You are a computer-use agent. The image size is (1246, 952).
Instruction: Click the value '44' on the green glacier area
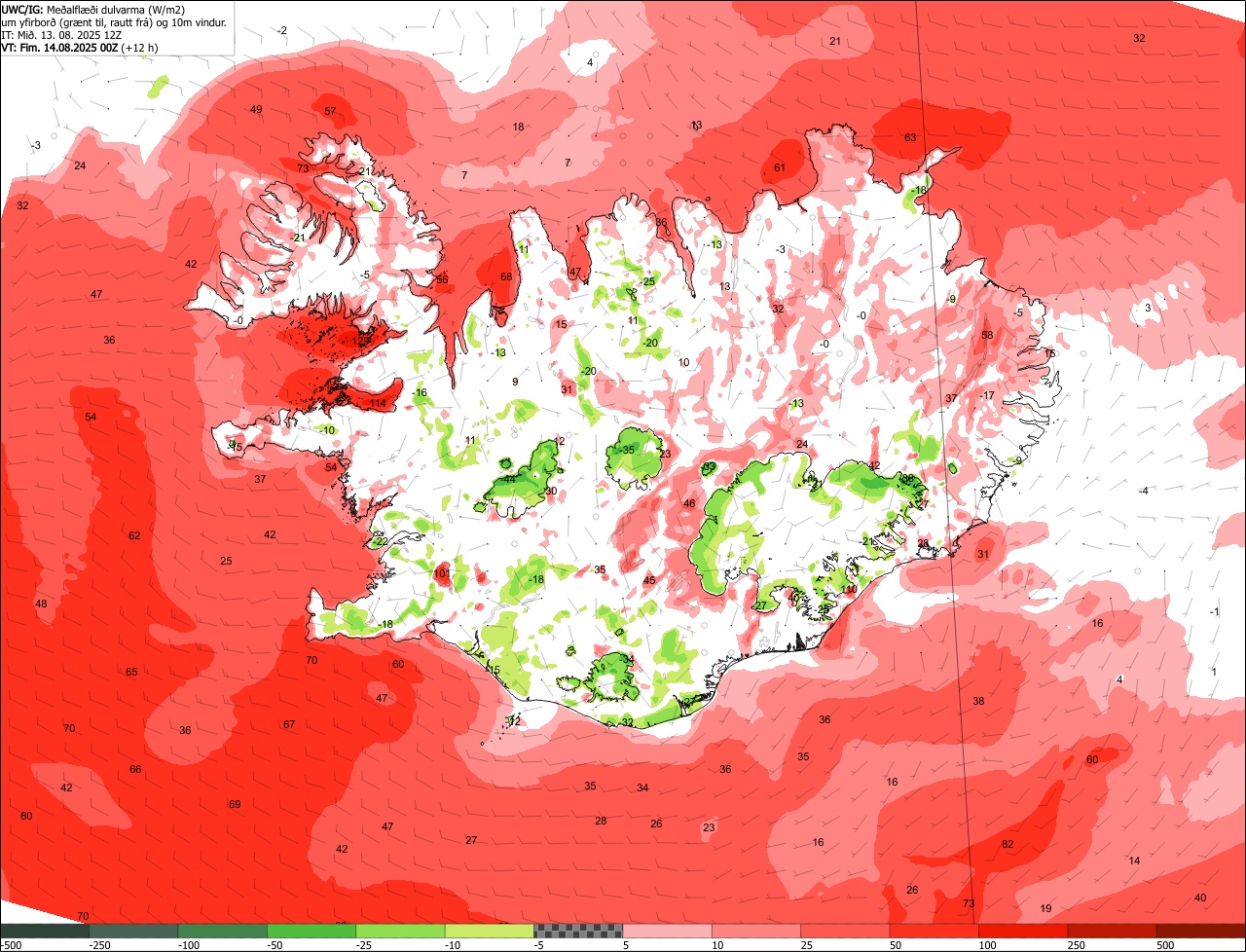pos(510,479)
